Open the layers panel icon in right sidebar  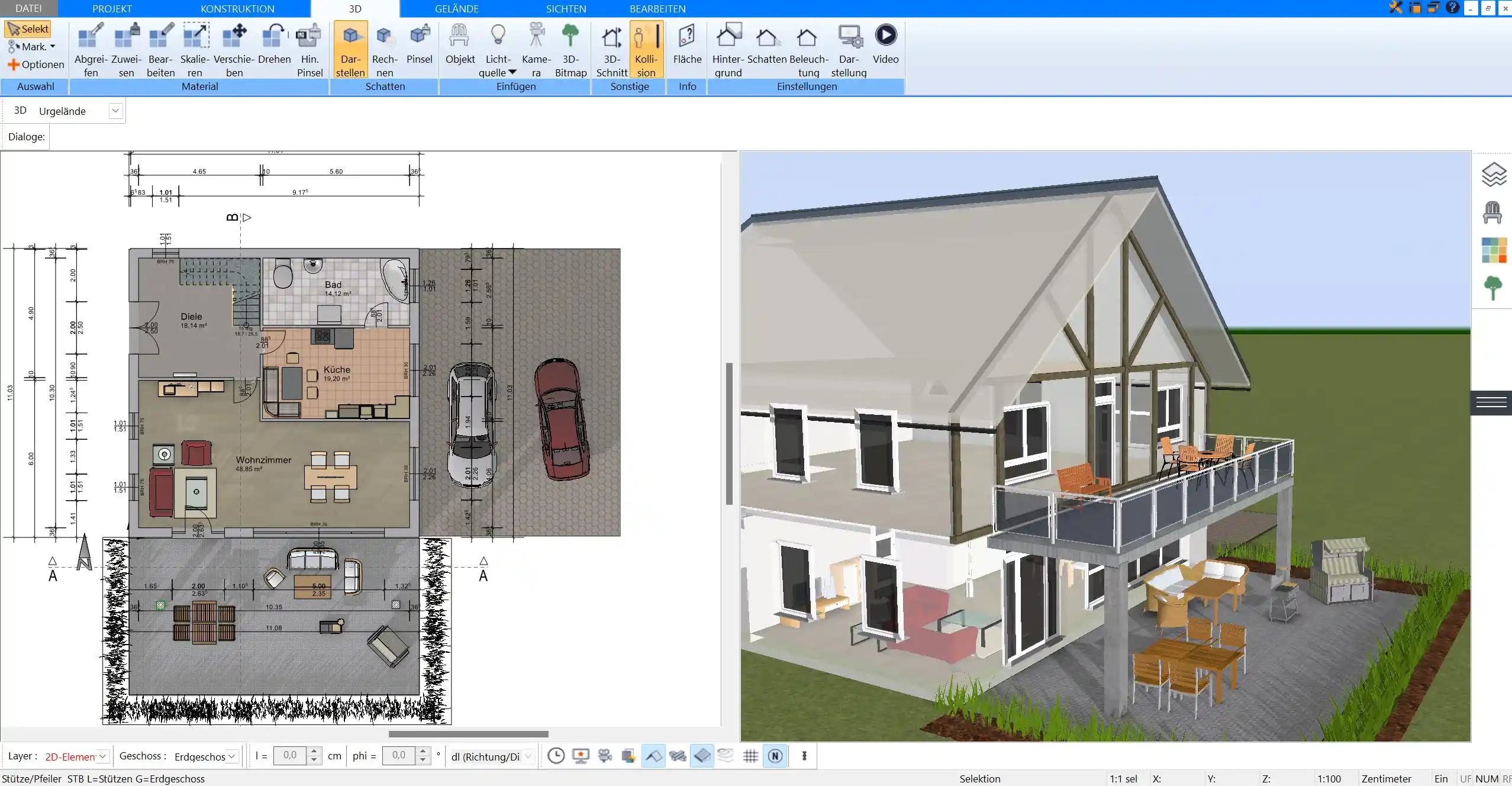click(x=1494, y=175)
